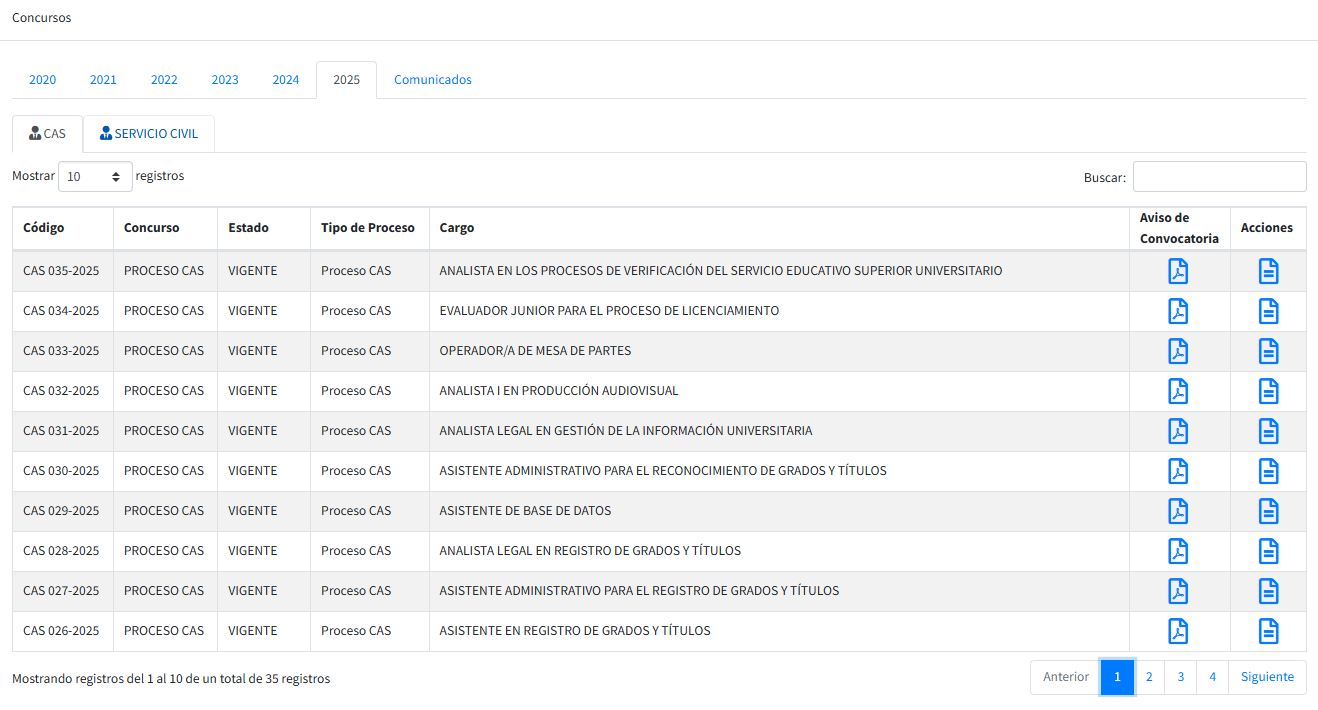Click the Acciones document icon for CAS 030-2025
This screenshot has height=710, width=1318.
pos(1268,471)
